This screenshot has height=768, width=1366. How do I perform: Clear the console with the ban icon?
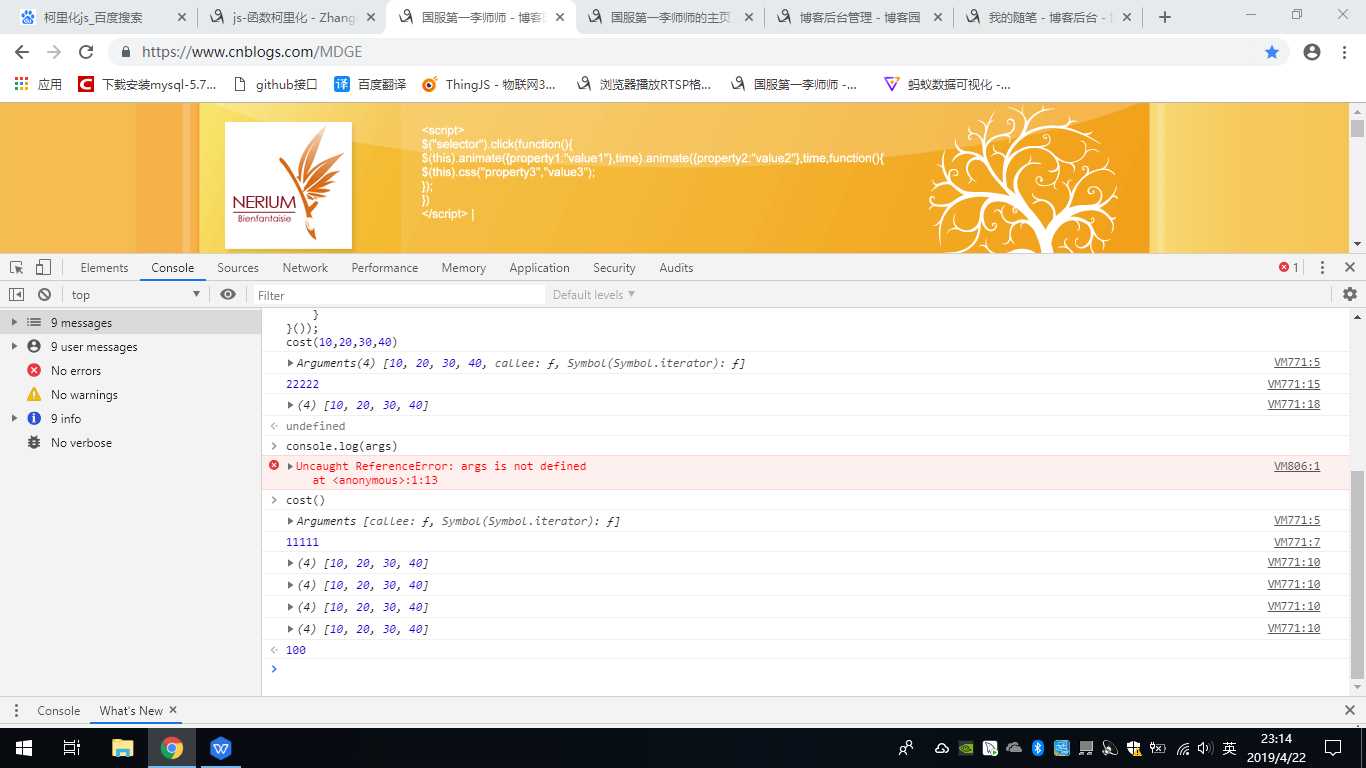(44, 294)
